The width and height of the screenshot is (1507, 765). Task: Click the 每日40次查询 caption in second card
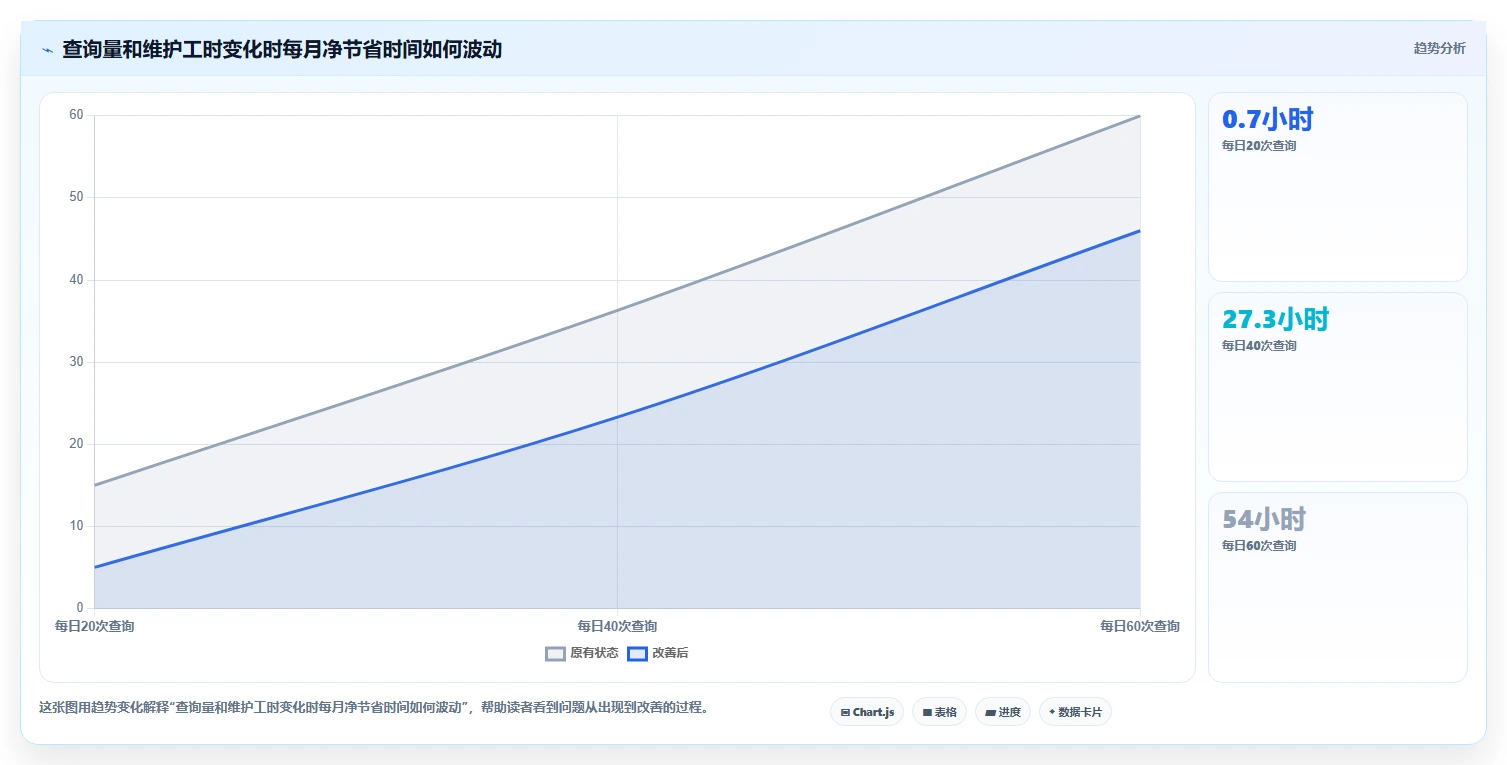(x=1259, y=346)
